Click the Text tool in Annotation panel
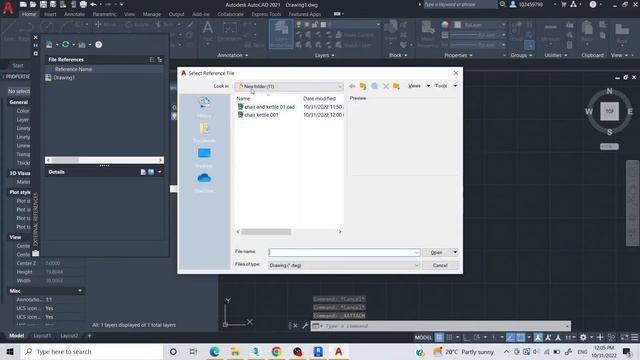 click(207, 31)
